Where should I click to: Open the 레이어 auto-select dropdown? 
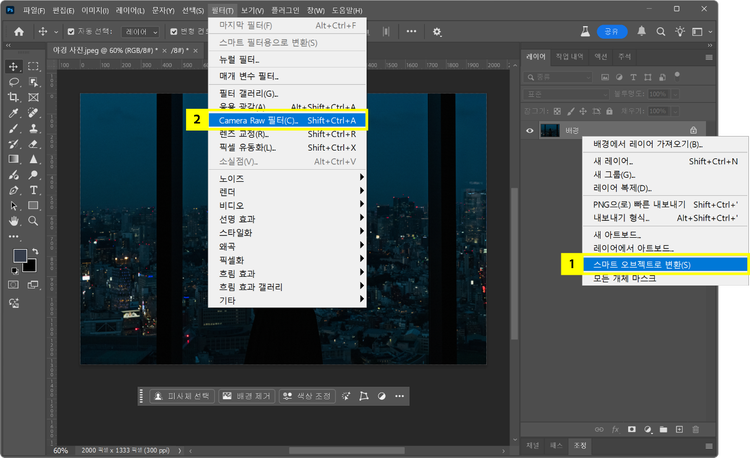(x=140, y=32)
